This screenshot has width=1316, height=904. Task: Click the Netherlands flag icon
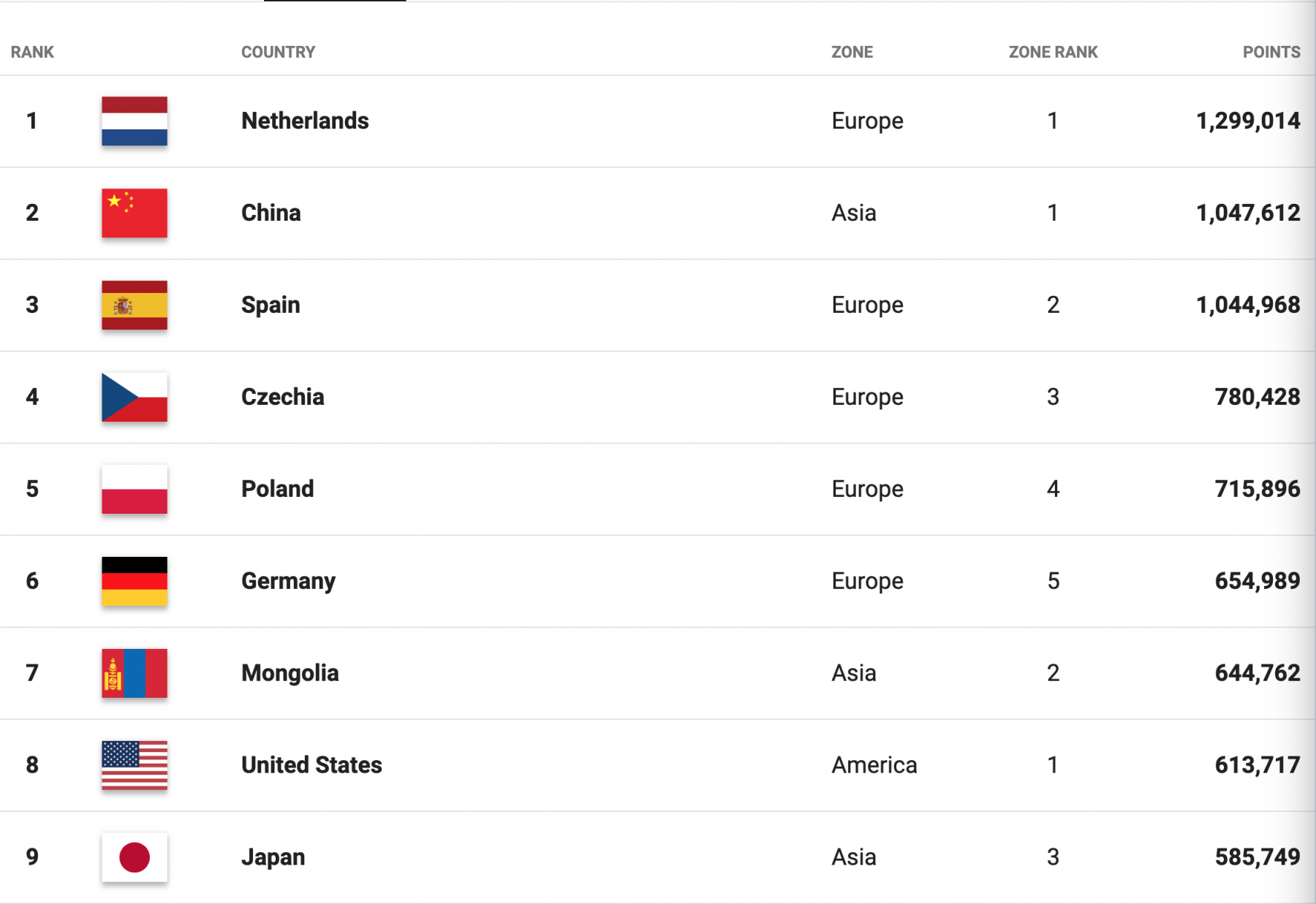pyautogui.click(x=135, y=121)
